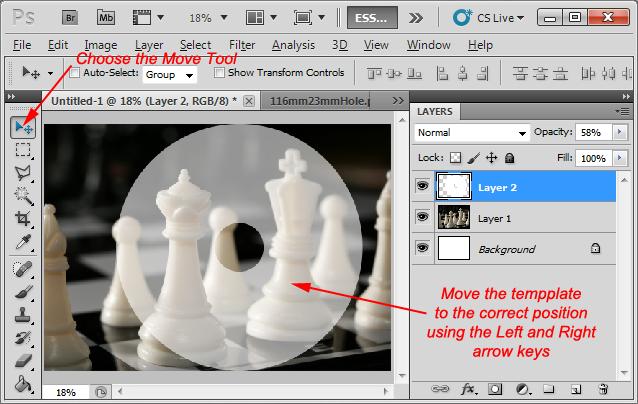Select the History Brush tool
The width and height of the screenshot is (638, 404).
(x=23, y=338)
